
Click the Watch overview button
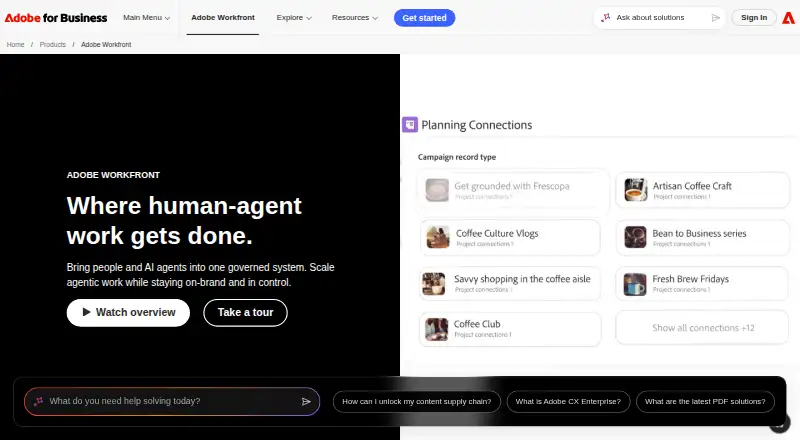point(128,312)
